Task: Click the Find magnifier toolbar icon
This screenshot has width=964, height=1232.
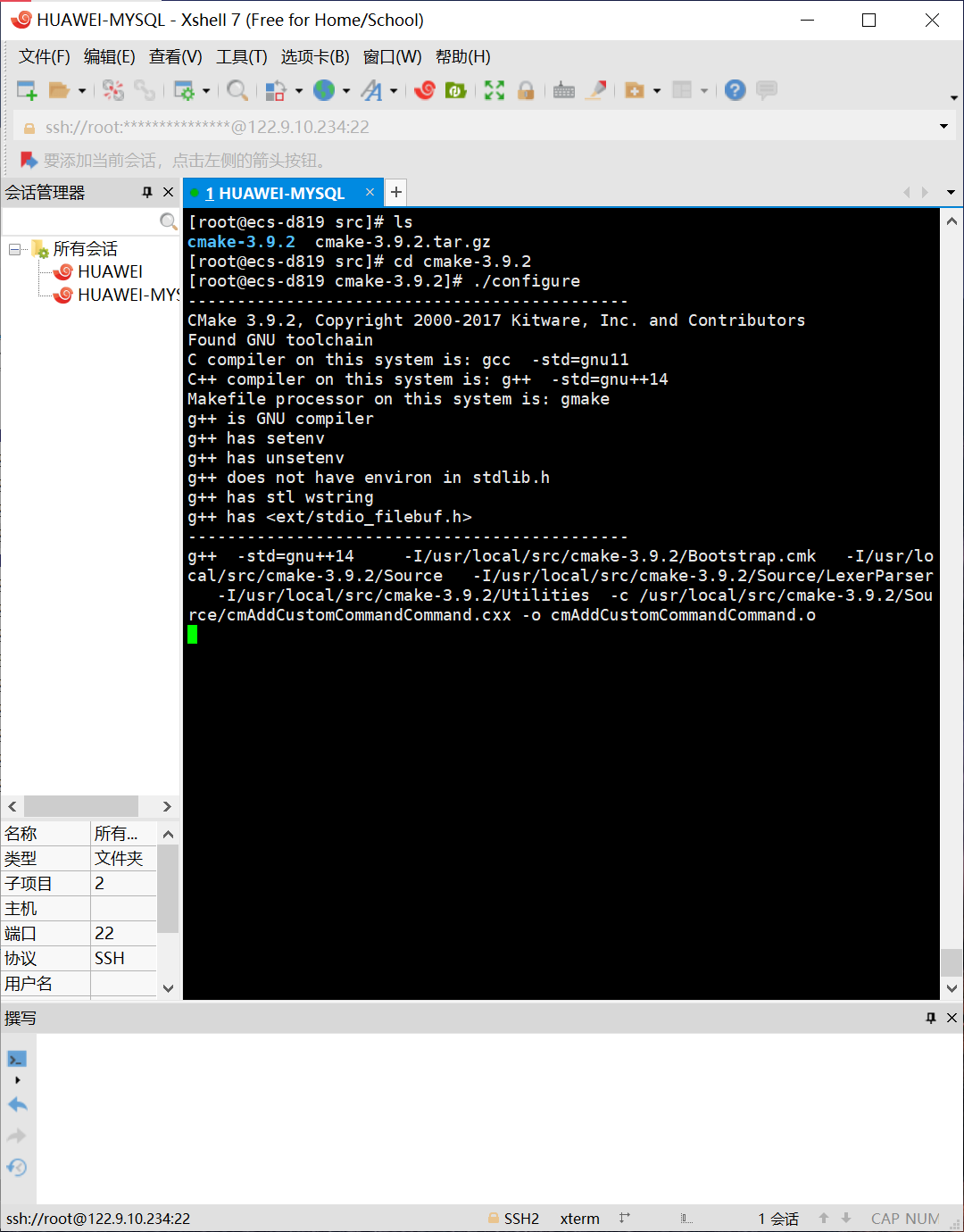Action: 237,90
